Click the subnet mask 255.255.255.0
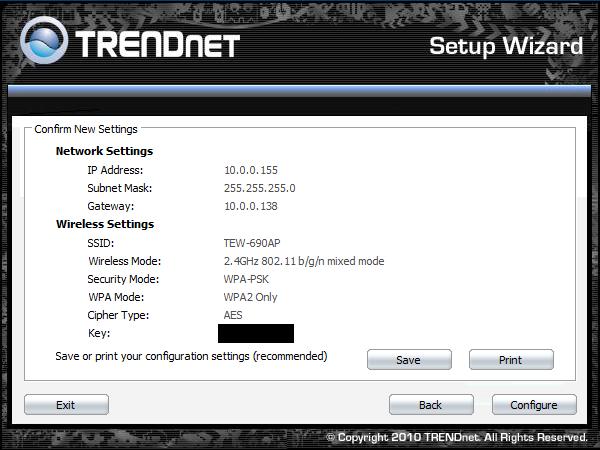Image resolution: width=600 pixels, height=450 pixels. [259, 188]
